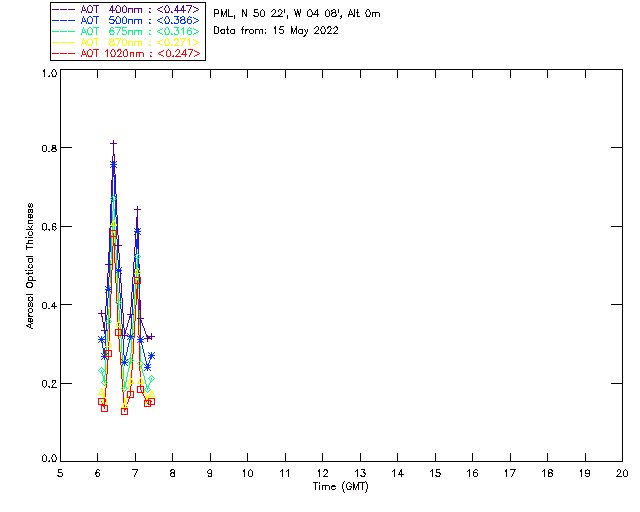Click the station title text starting with PML
This screenshot has width=640, height=512.
(297, 14)
